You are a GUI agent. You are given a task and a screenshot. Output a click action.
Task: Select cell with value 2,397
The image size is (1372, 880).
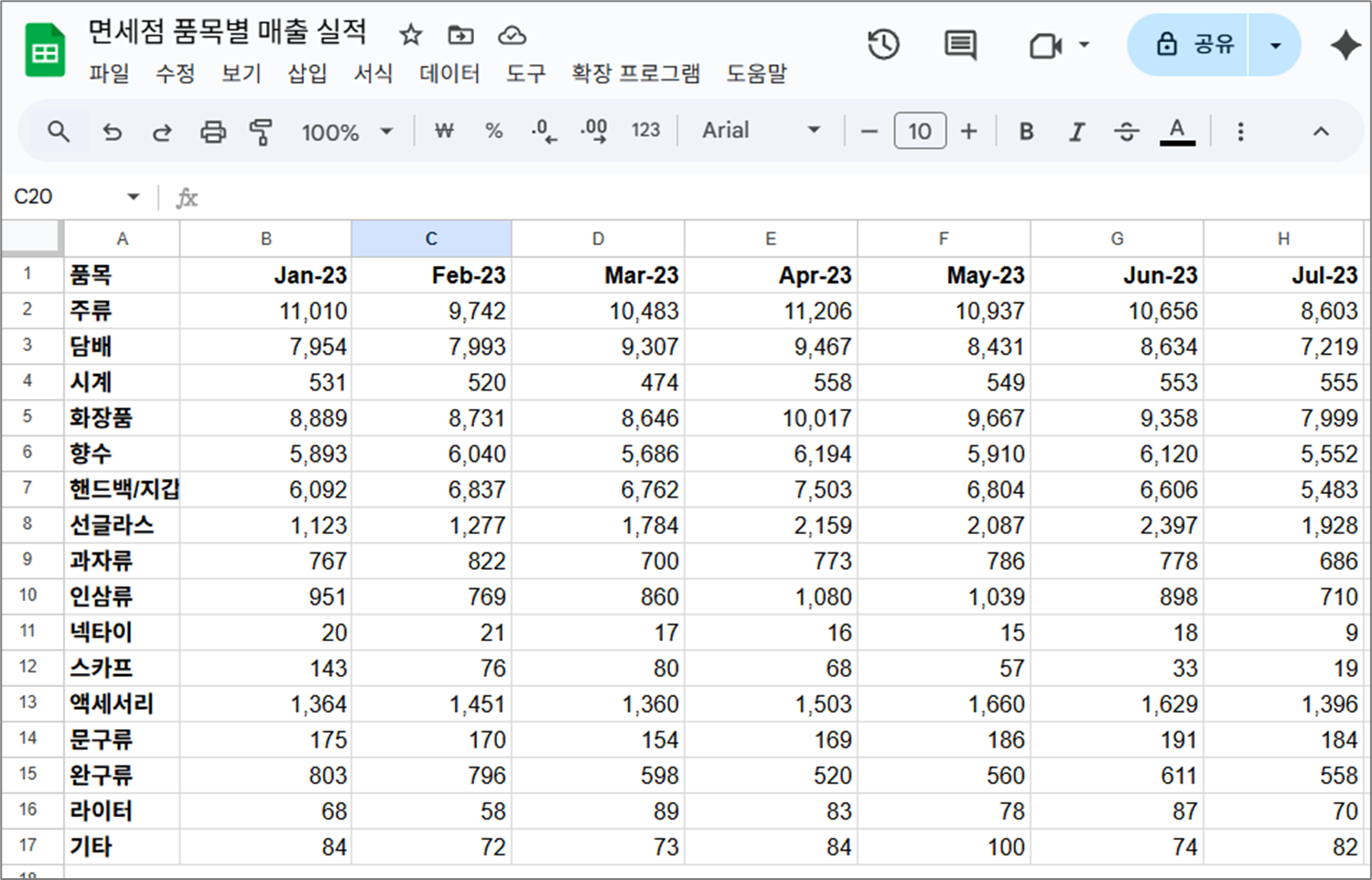pyautogui.click(x=1117, y=525)
